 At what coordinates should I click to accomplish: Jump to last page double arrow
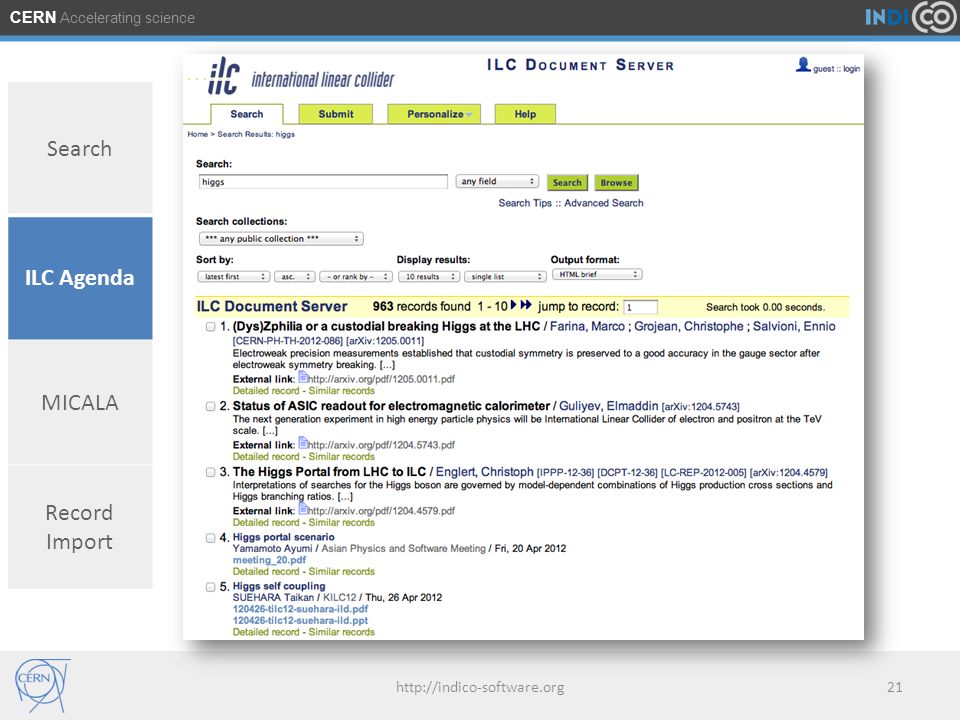pos(525,305)
